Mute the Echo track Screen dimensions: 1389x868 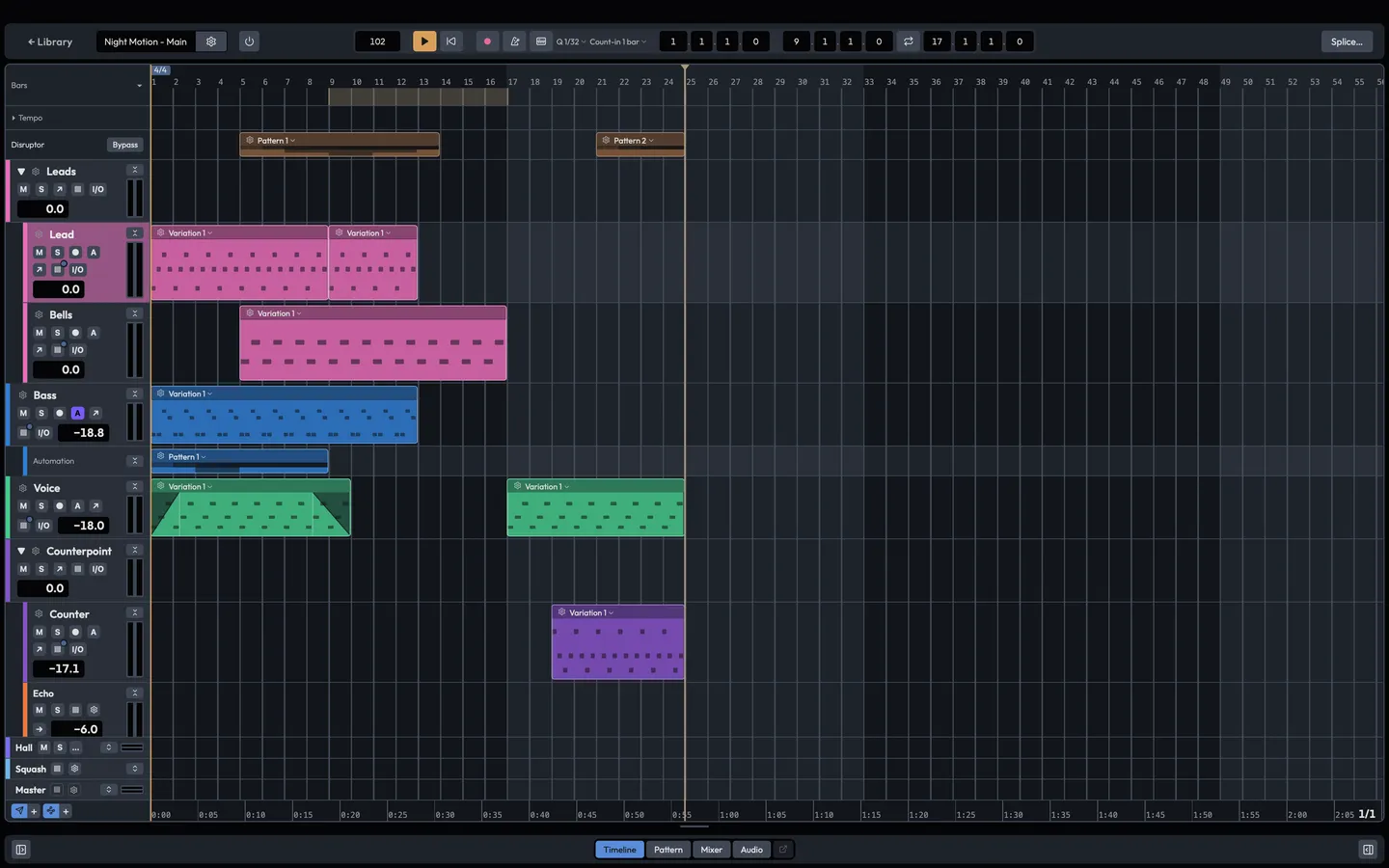[x=39, y=710]
